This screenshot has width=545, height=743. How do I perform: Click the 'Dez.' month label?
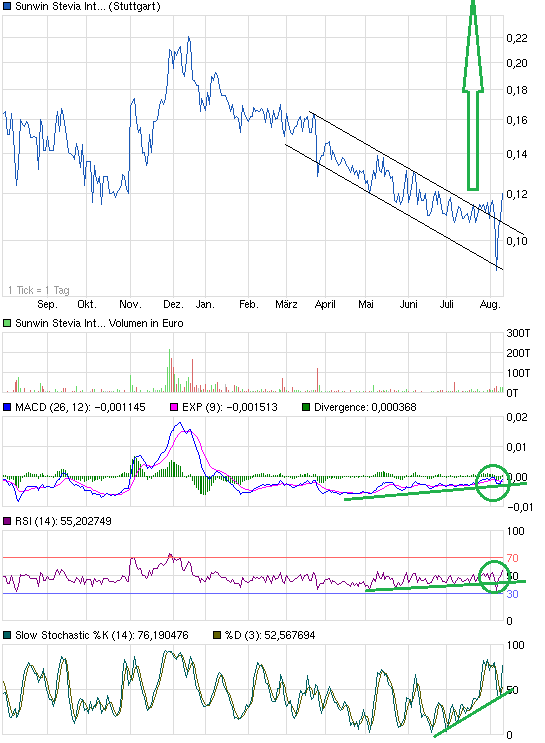(x=173, y=304)
